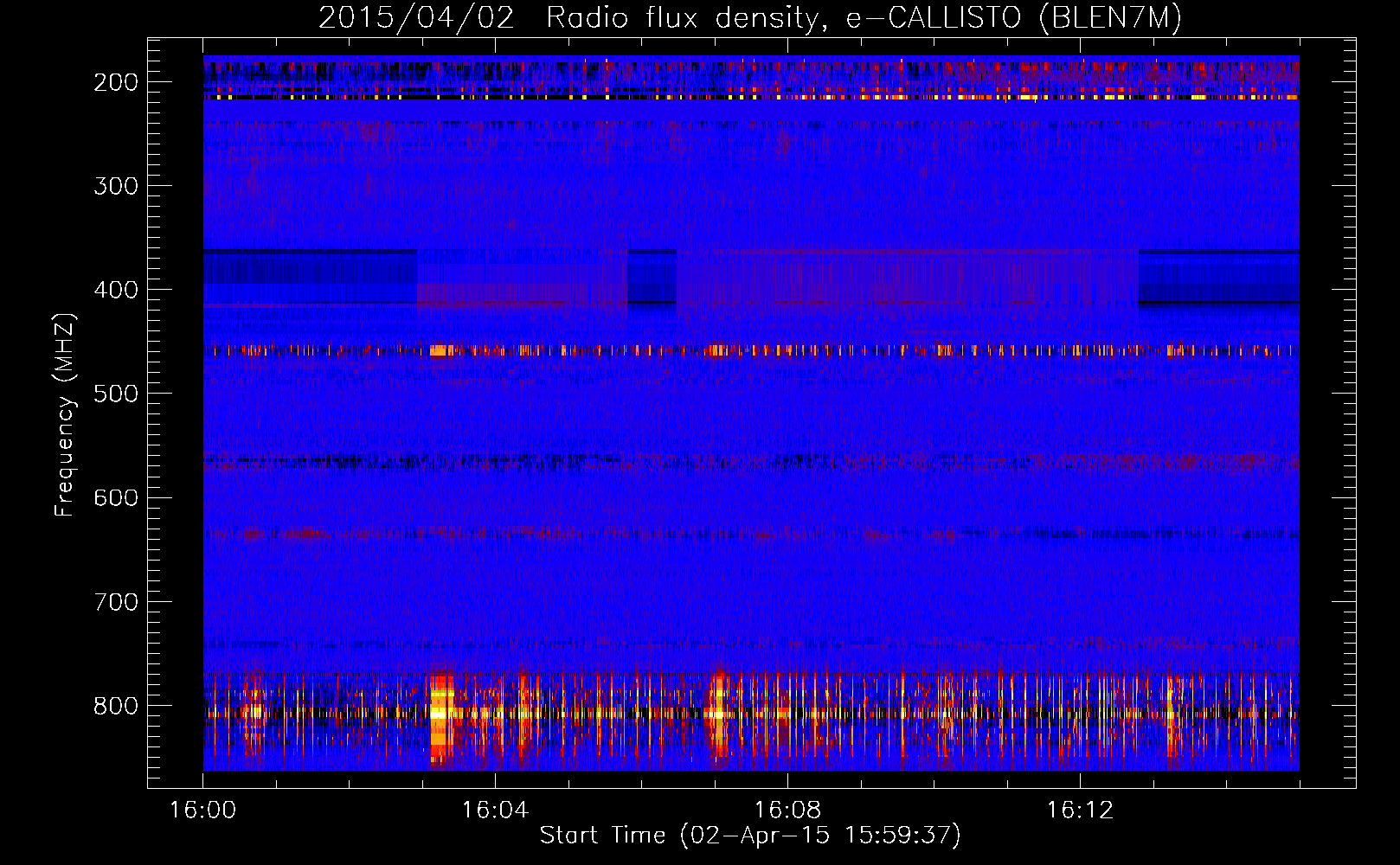The width and height of the screenshot is (1400, 865).
Task: Click the 'Start Time (02-Apr-15 15:59:37)' label
Action: tap(750, 835)
